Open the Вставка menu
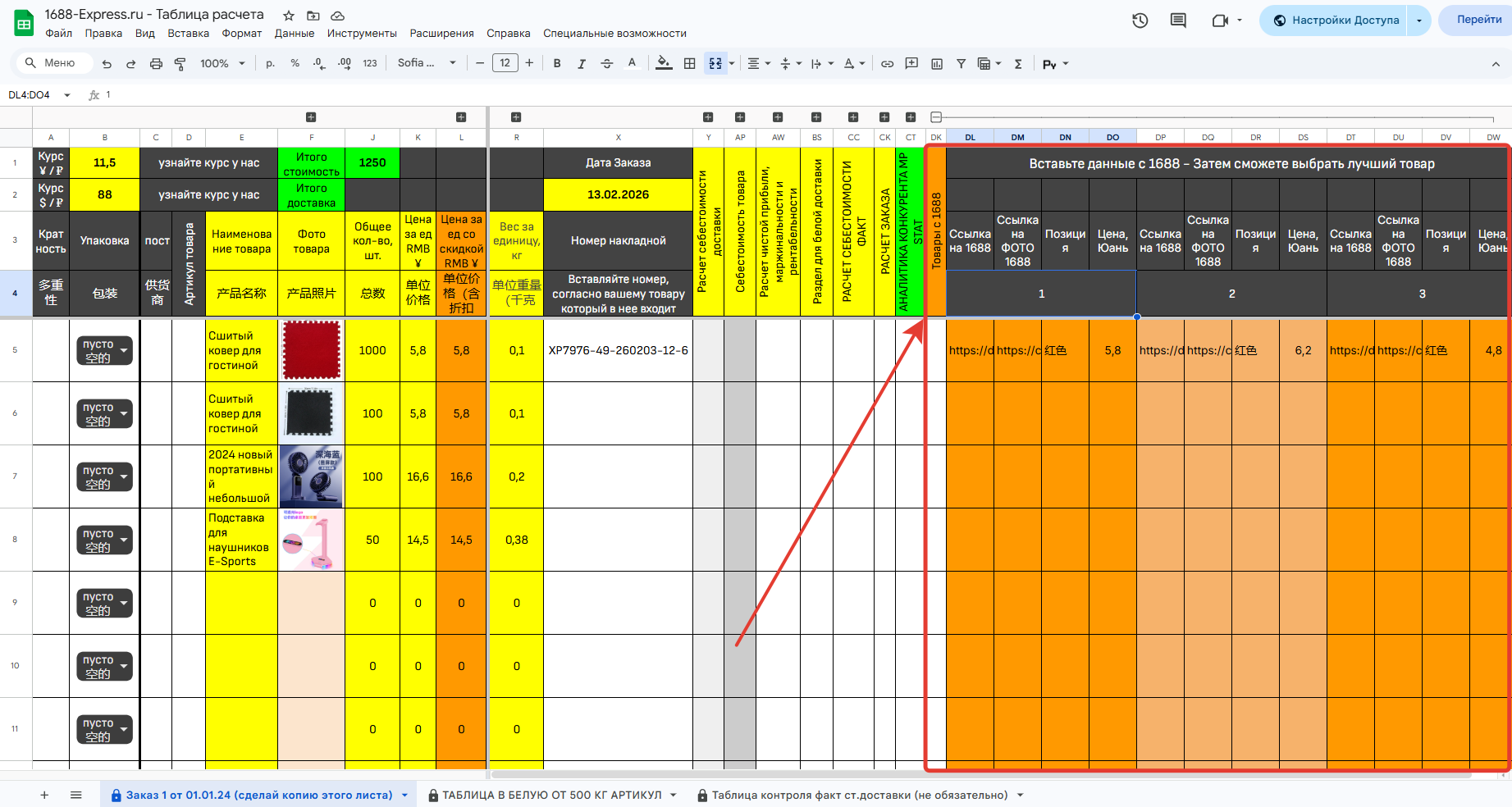 coord(188,34)
